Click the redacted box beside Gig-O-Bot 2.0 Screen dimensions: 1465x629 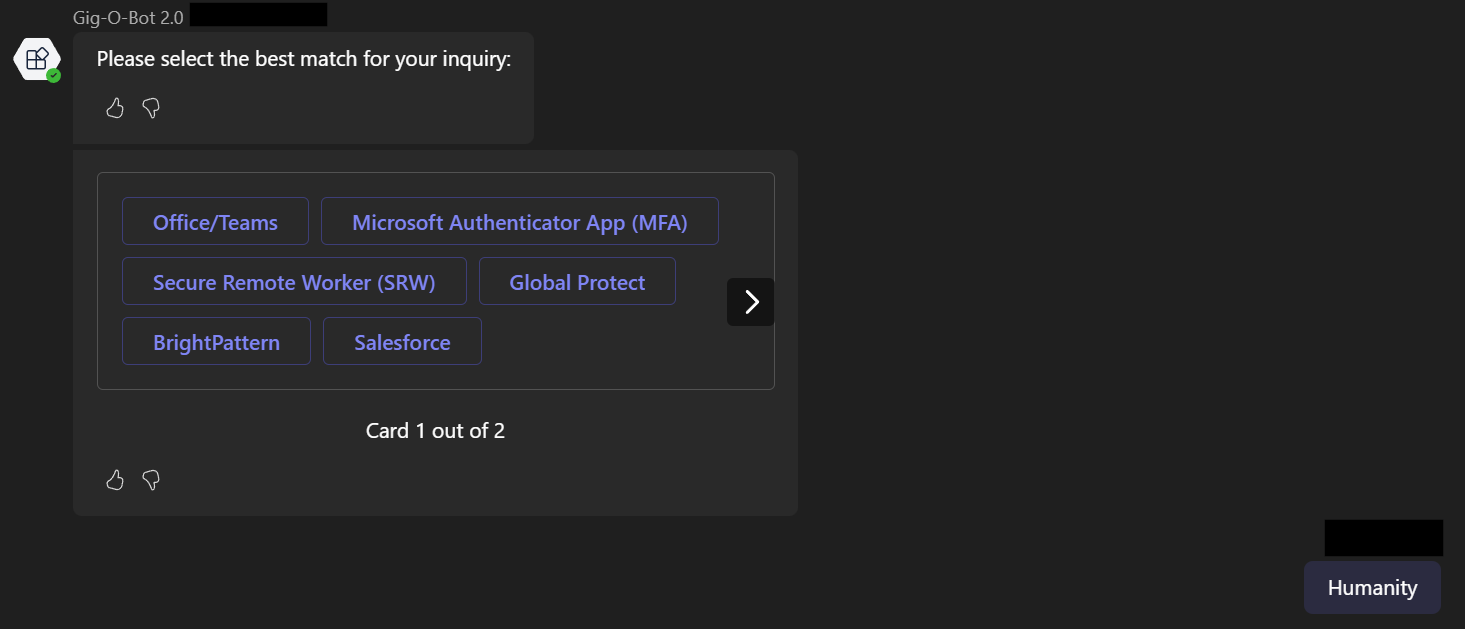[258, 15]
